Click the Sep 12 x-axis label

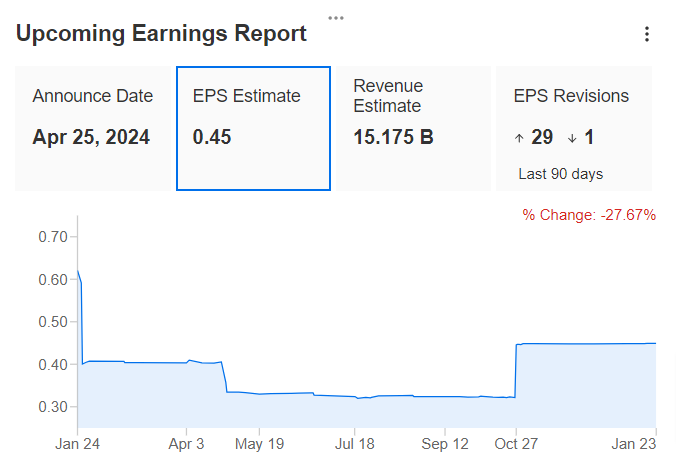tap(445, 444)
